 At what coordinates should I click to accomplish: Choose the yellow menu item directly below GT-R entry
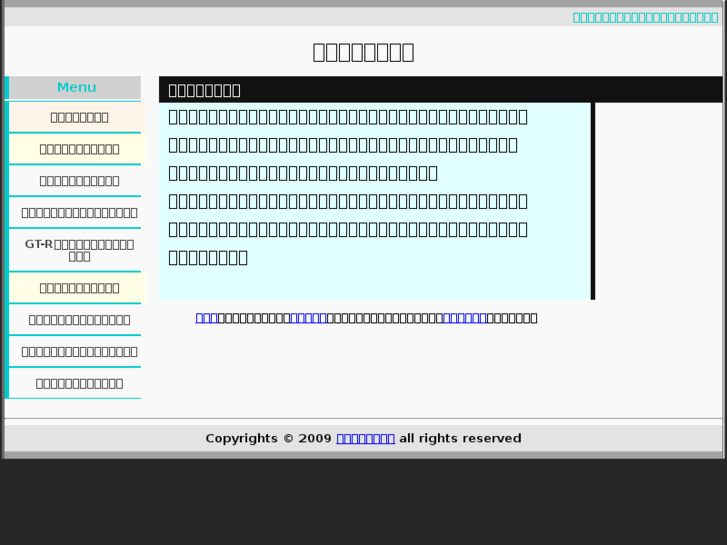pyautogui.click(x=79, y=288)
